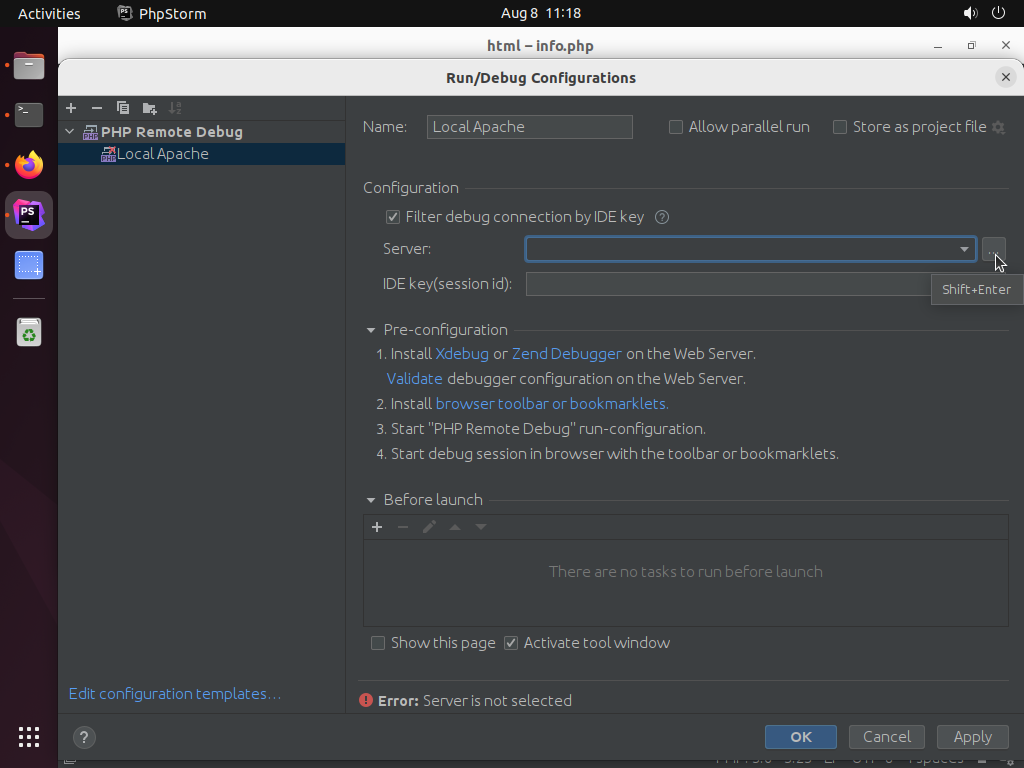
Task: Move the before launch task up
Action: (455, 527)
